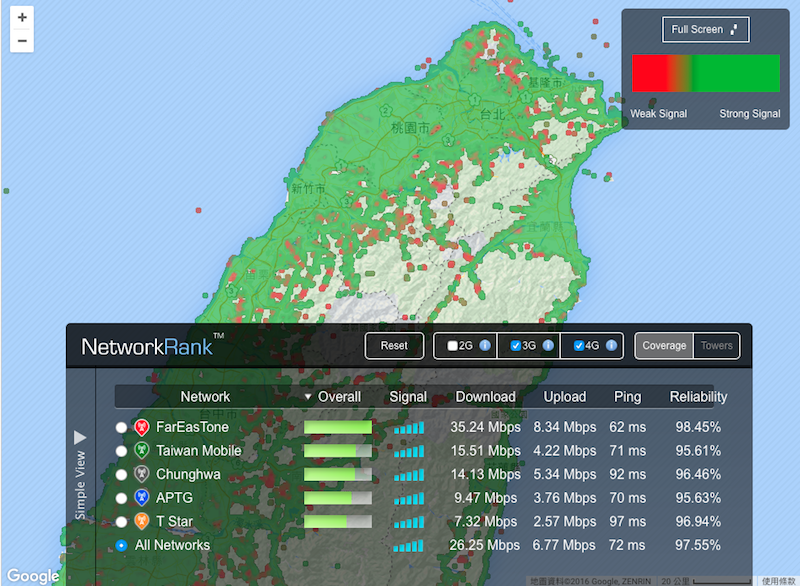Open the terms of use link 使用條款

[x=778, y=581]
